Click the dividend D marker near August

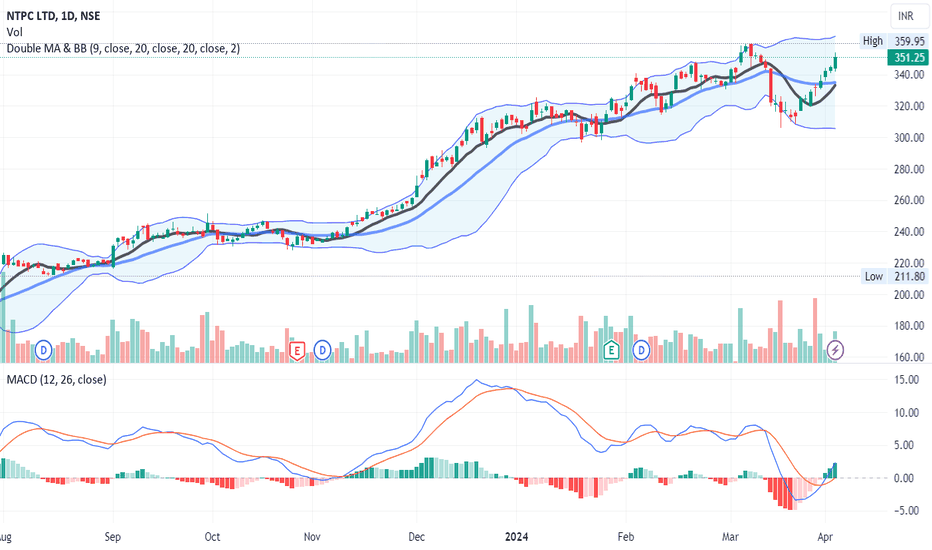pos(43,350)
